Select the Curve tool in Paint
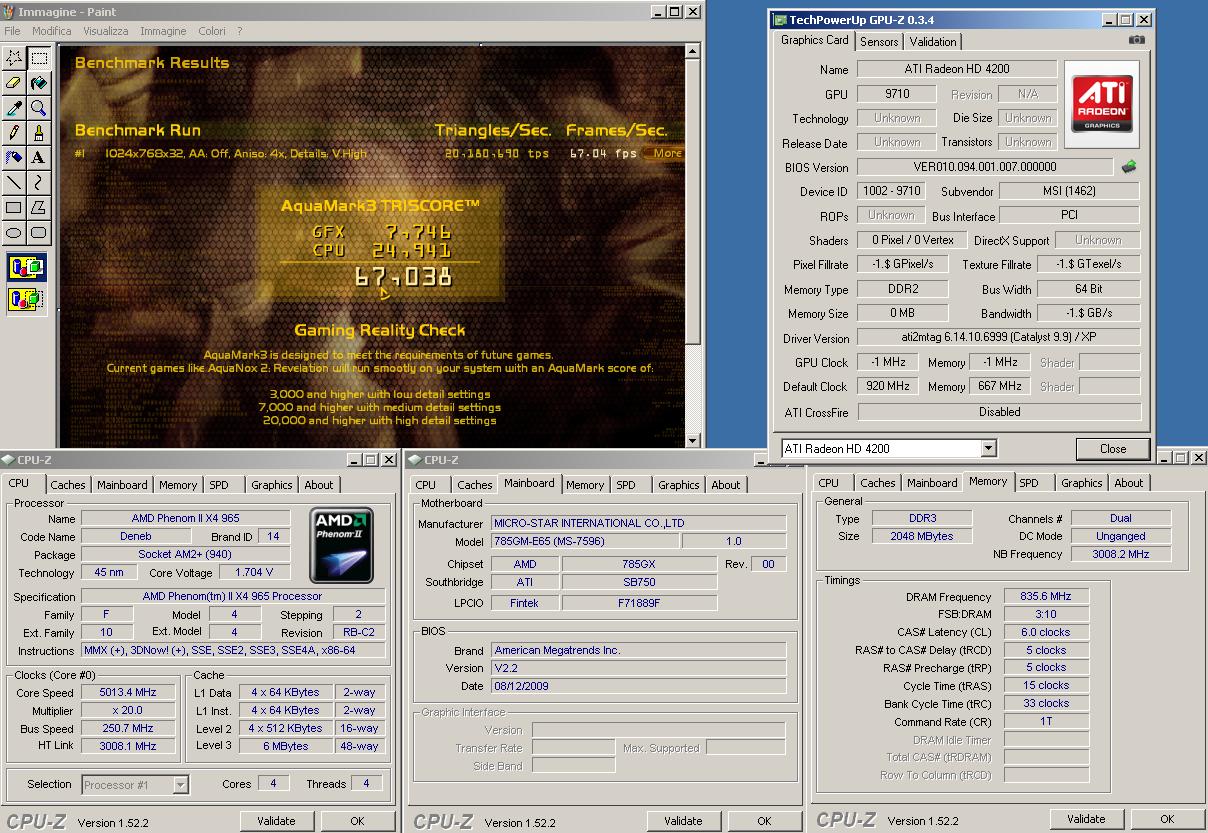The width and height of the screenshot is (1208, 833). [x=38, y=183]
